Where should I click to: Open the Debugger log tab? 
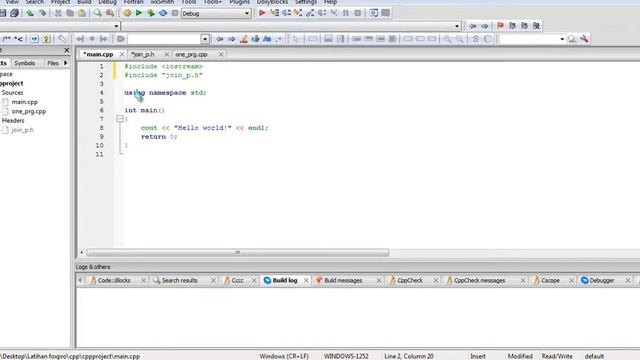602,280
